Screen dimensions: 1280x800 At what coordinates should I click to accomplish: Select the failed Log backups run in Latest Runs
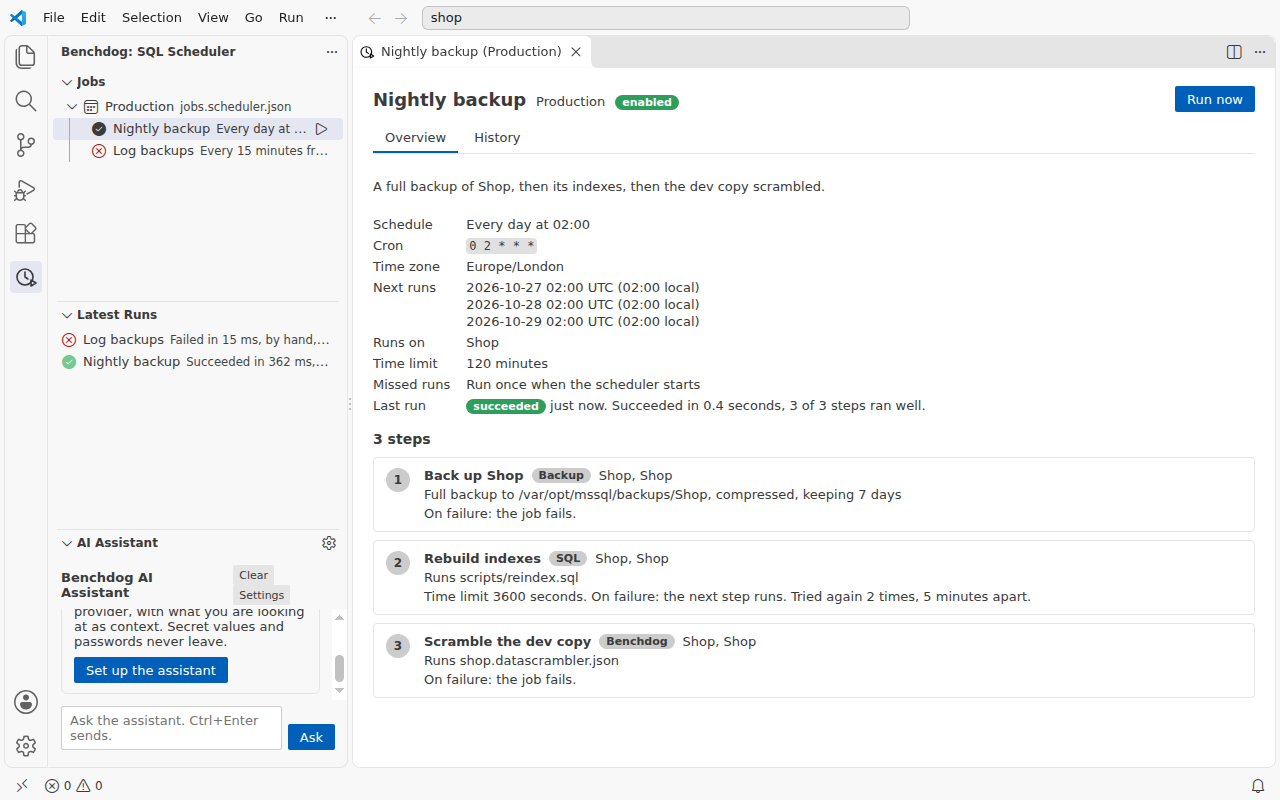click(x=198, y=340)
